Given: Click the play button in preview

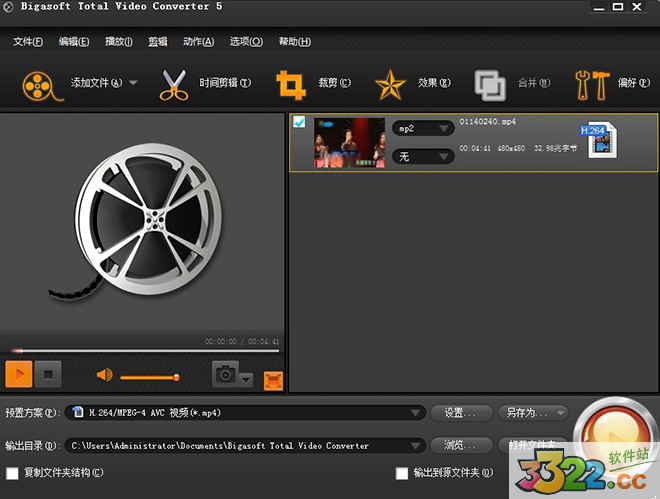Looking at the screenshot, I should point(19,374).
